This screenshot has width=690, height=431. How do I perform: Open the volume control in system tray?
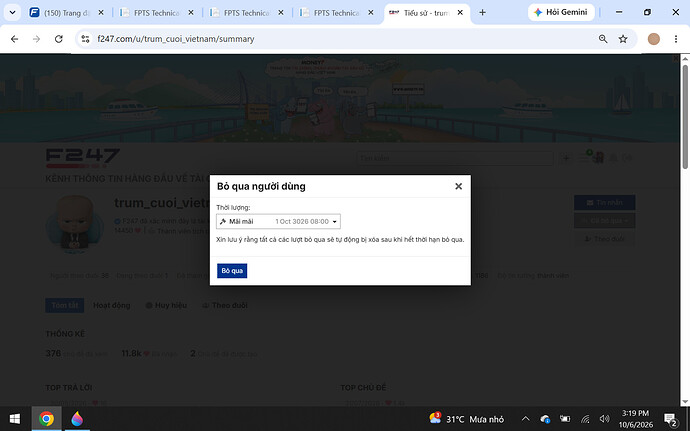tap(605, 419)
